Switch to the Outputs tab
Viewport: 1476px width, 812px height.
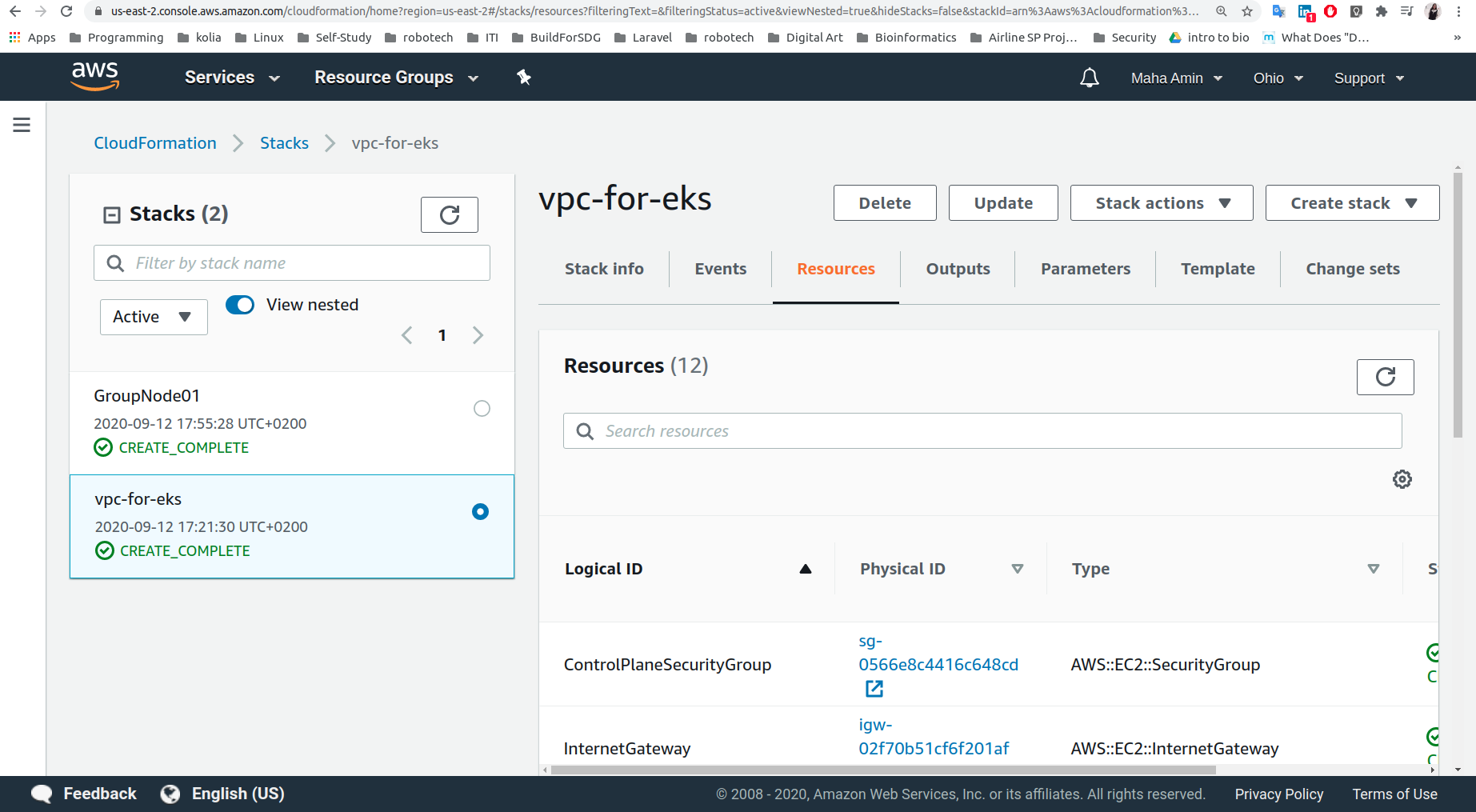[x=958, y=269]
